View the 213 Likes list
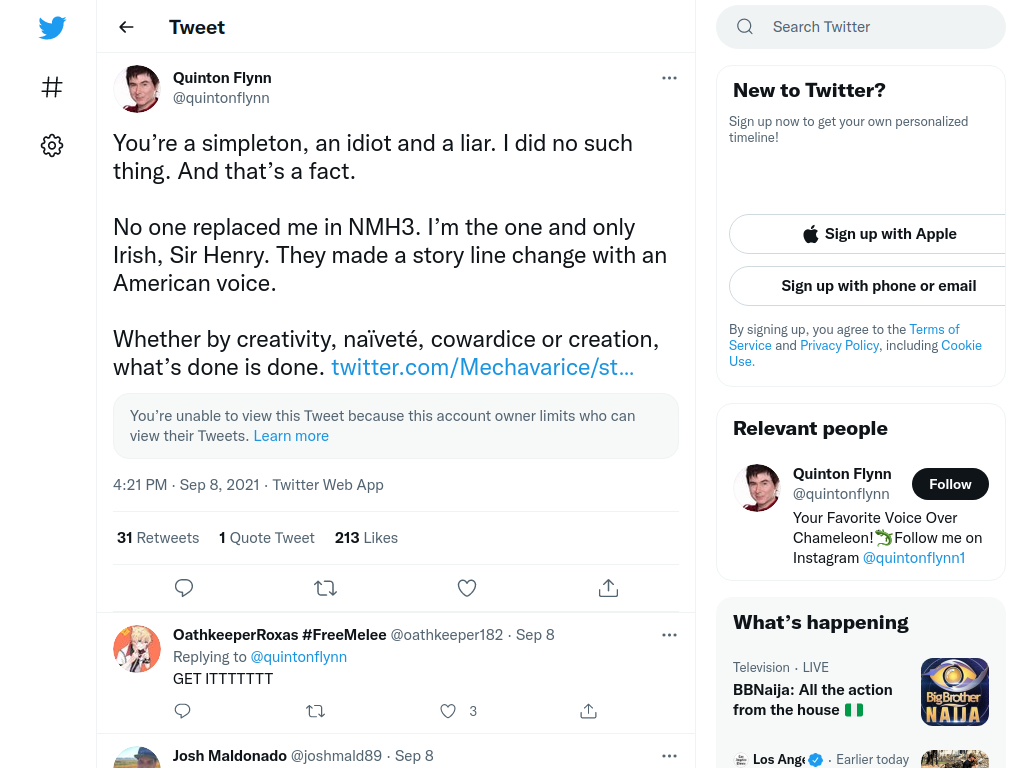Screen dimensions: 1024x768 pos(366,538)
